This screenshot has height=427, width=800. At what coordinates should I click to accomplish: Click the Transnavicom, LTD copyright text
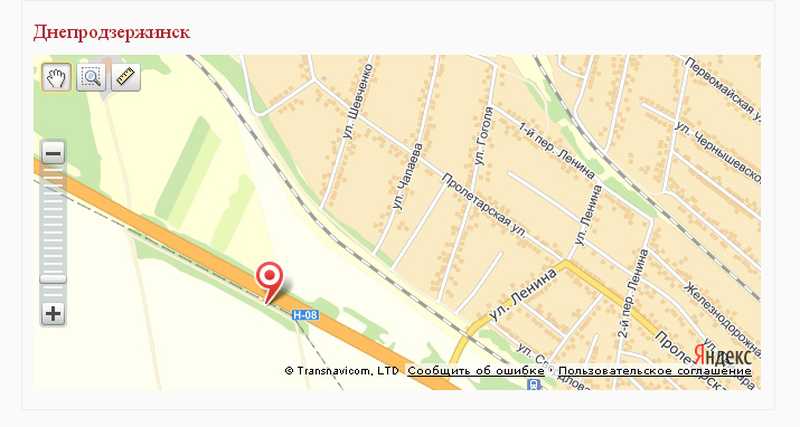pos(342,371)
